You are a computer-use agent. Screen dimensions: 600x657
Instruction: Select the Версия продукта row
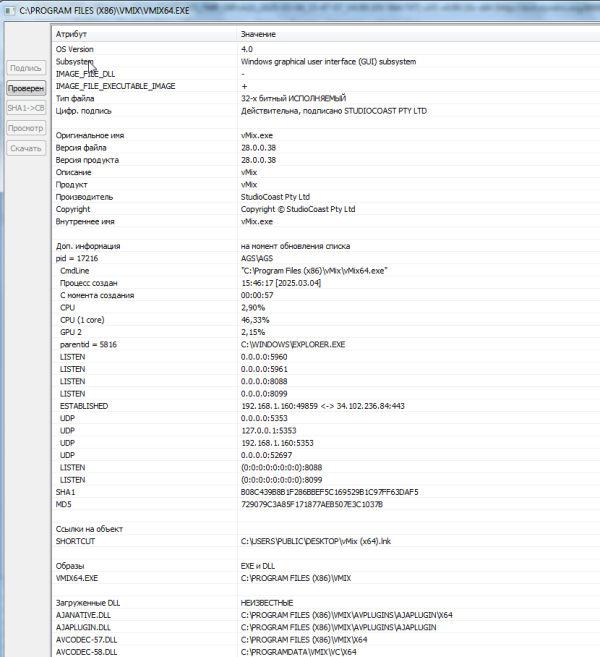[x=326, y=160]
